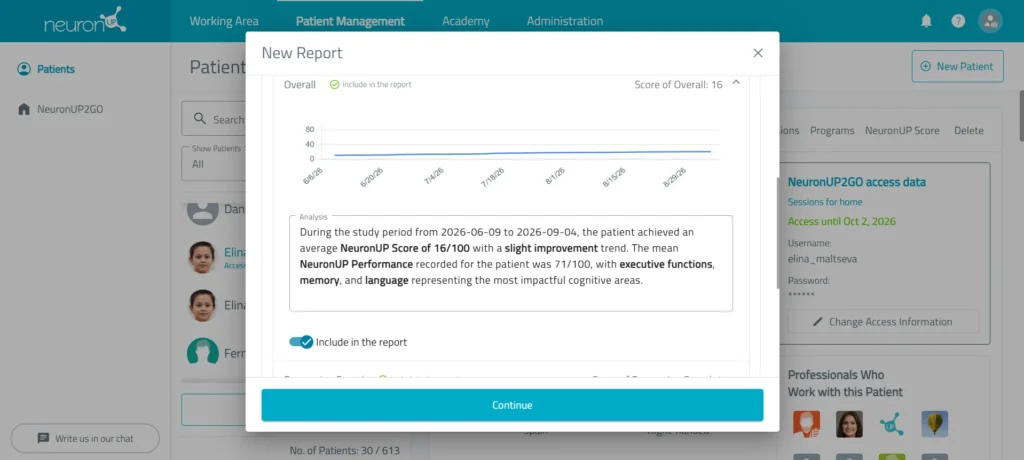
Task: Edit the Analysis text box
Action: click(x=511, y=263)
